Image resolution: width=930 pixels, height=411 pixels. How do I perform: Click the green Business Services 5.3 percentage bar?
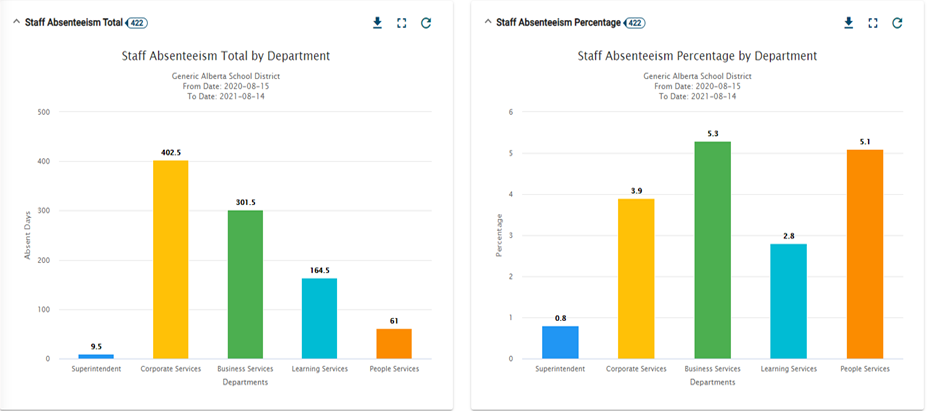[x=713, y=250]
